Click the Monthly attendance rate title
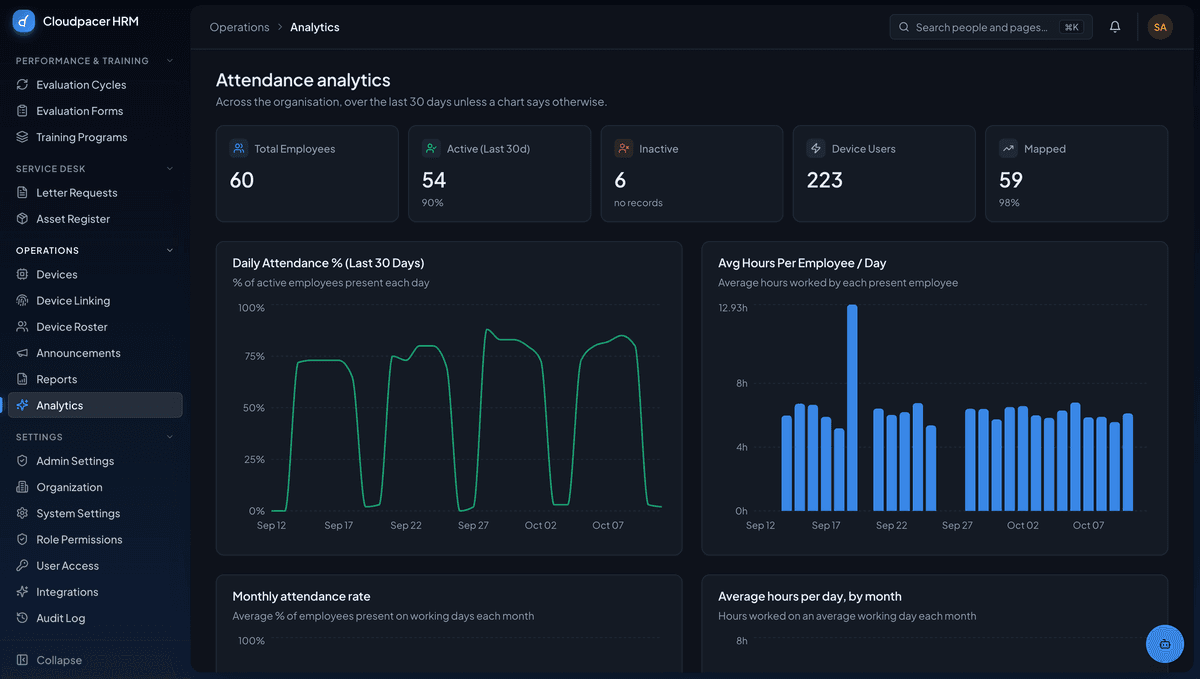This screenshot has width=1200, height=679. pyautogui.click(x=301, y=596)
